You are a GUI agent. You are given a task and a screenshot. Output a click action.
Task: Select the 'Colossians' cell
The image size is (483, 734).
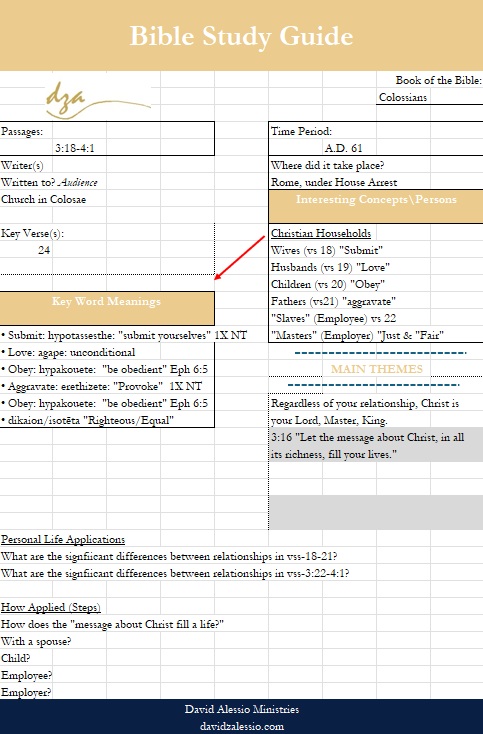click(x=403, y=97)
